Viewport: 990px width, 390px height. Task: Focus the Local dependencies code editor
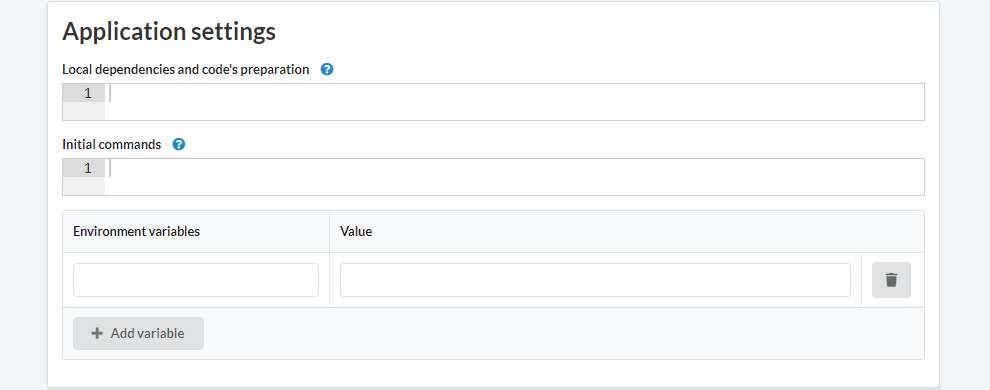[514, 102]
